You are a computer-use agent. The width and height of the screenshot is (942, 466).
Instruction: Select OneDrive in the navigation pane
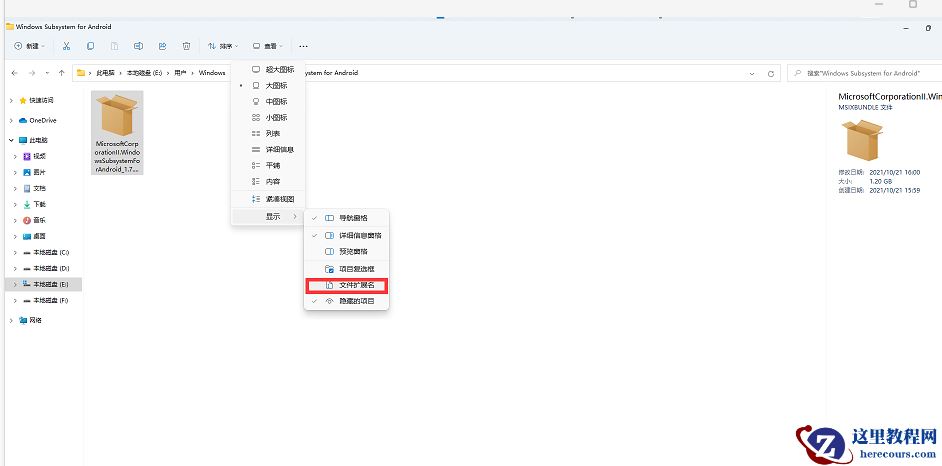pos(42,120)
